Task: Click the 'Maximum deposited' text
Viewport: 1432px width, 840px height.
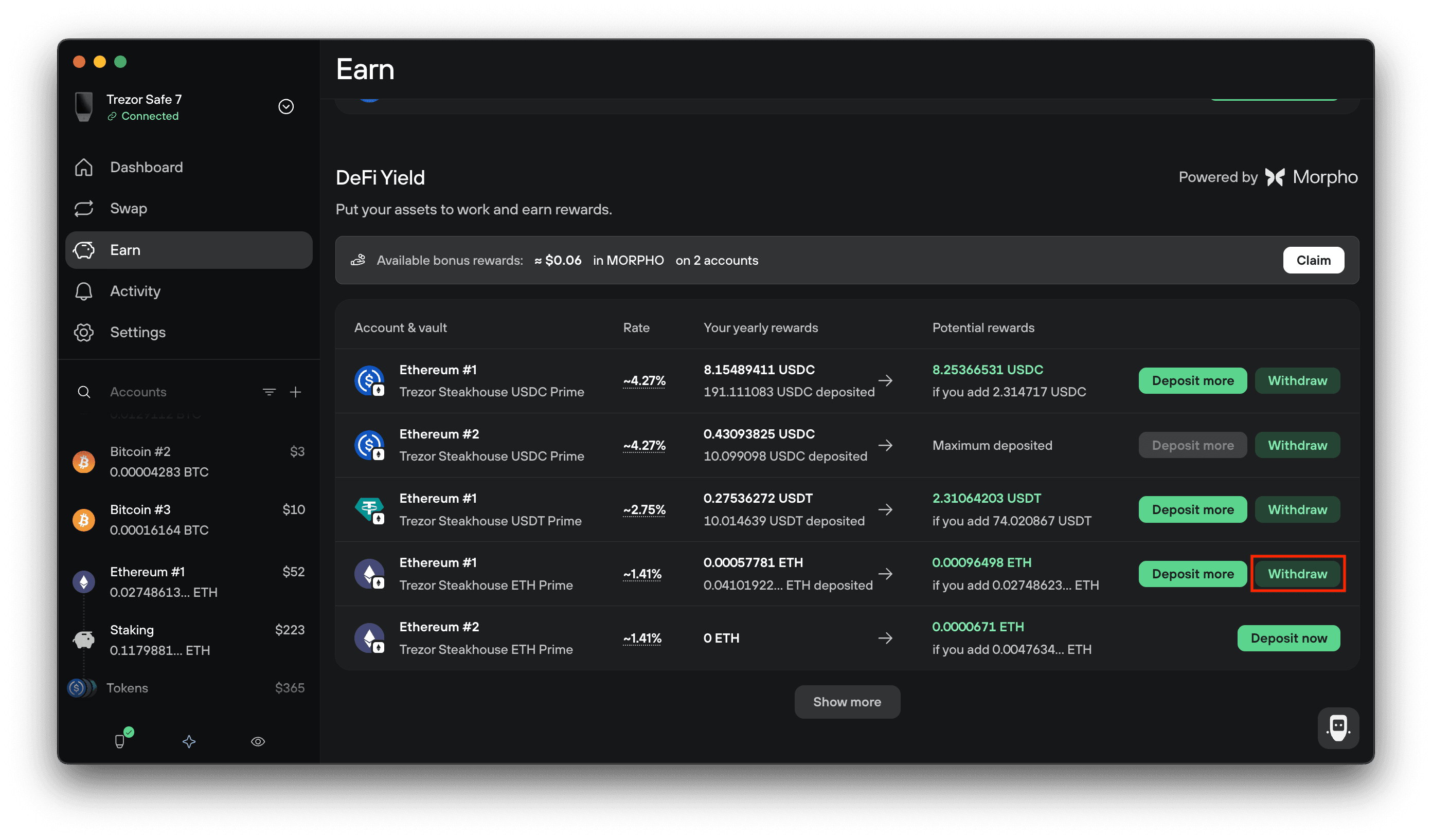Action: tap(992, 445)
